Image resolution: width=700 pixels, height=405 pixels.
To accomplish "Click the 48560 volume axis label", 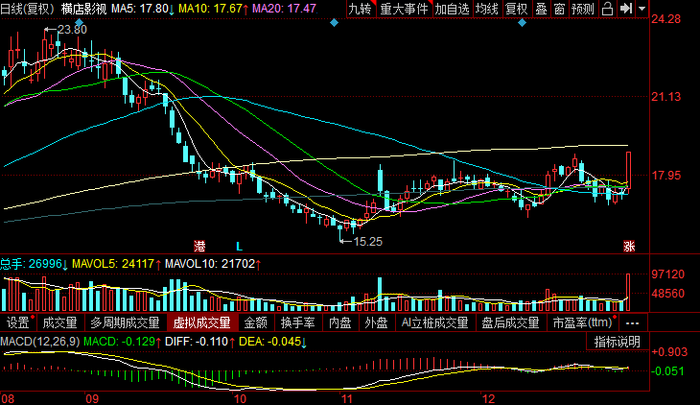I will click(668, 293).
